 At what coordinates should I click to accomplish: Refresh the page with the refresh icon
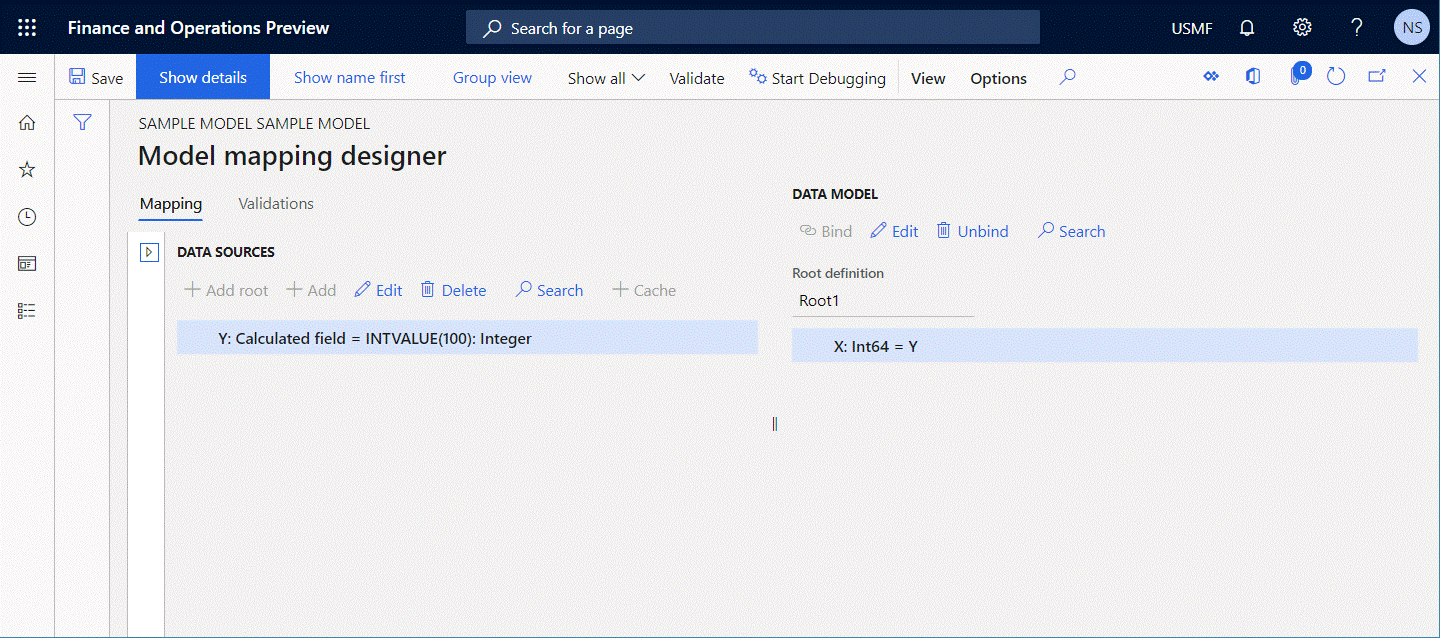[1336, 76]
